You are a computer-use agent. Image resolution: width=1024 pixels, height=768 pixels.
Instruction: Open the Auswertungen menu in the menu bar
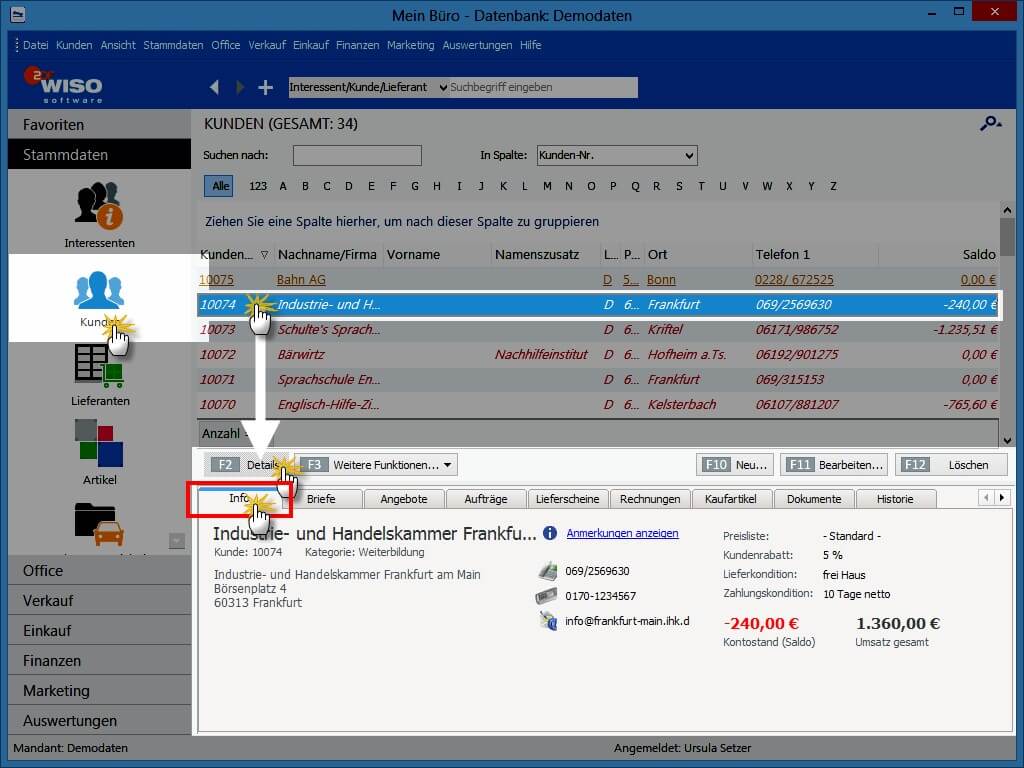[x=477, y=45]
